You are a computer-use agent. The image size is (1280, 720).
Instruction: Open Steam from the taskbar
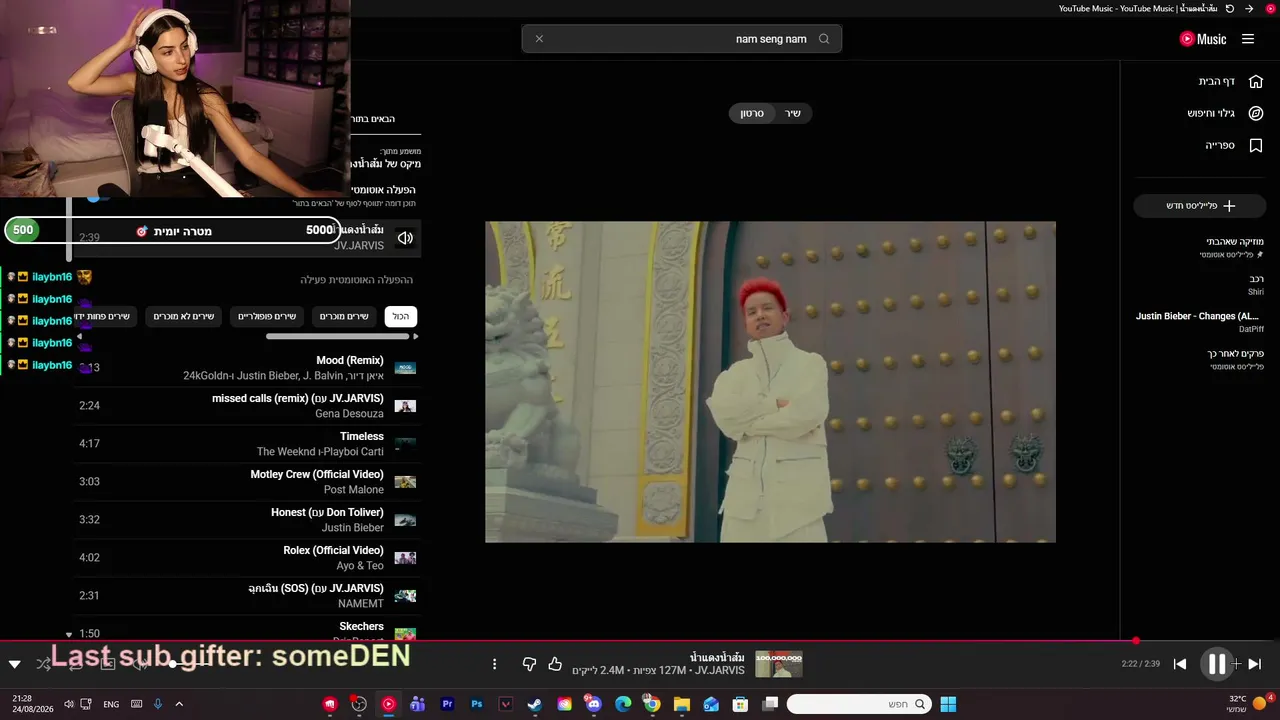(535, 704)
